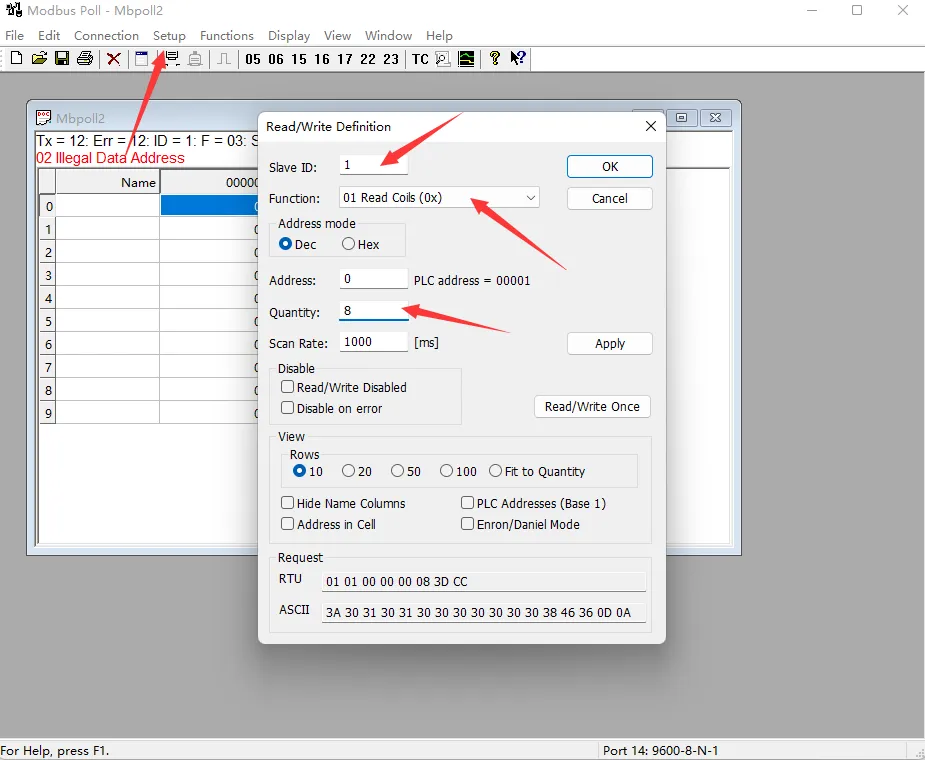Click the yellow question mark help icon
The height and width of the screenshot is (760, 925).
coord(494,59)
